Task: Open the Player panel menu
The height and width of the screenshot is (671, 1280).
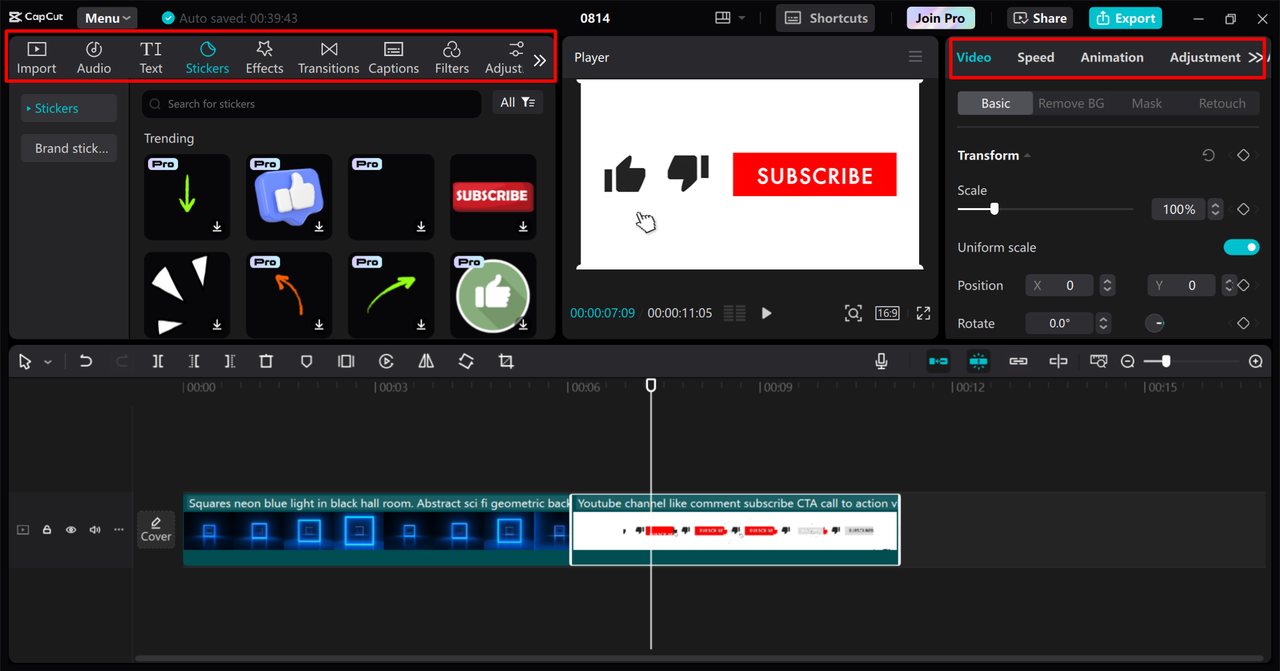Action: [x=915, y=57]
